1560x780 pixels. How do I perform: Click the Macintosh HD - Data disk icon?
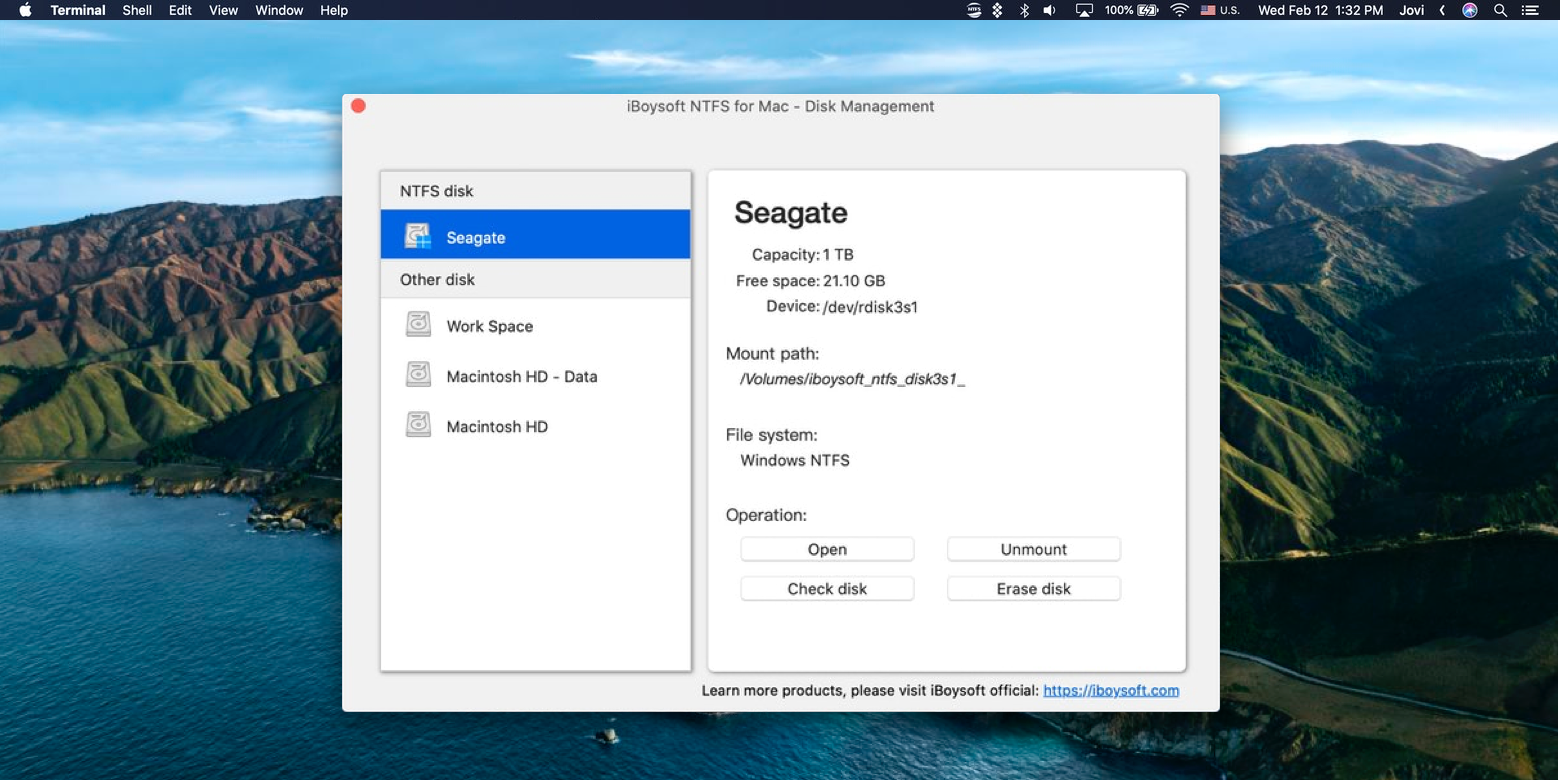point(418,374)
